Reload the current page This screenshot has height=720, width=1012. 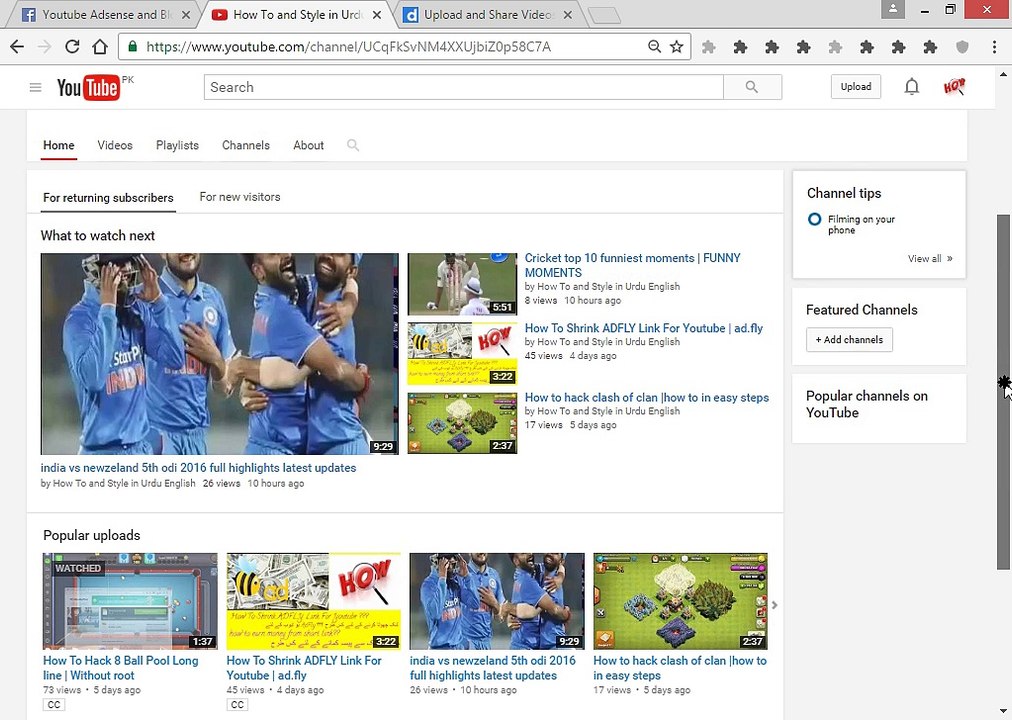pos(72,46)
